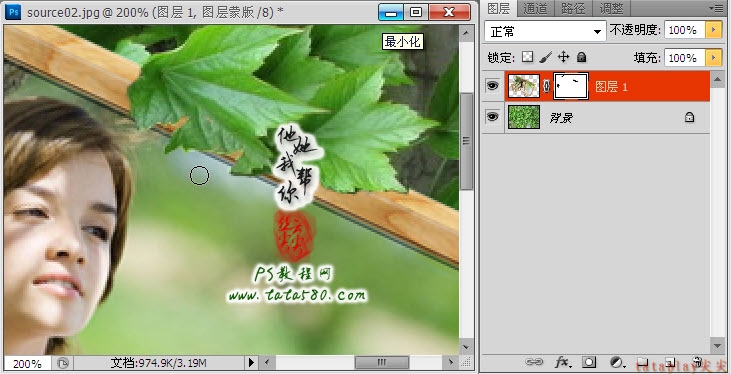Click the document scroll down arrow
This screenshot has width=731, height=374.
(466, 347)
